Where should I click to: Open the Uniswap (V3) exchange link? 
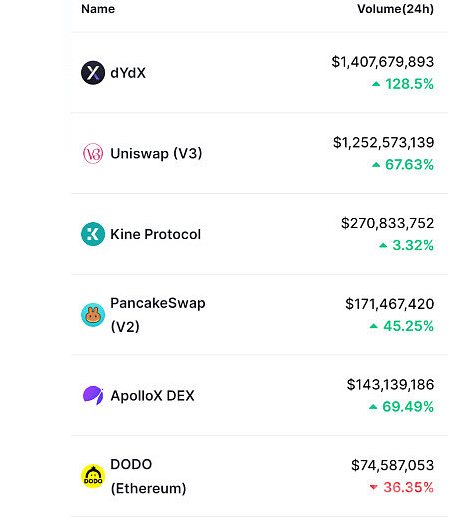click(156, 154)
